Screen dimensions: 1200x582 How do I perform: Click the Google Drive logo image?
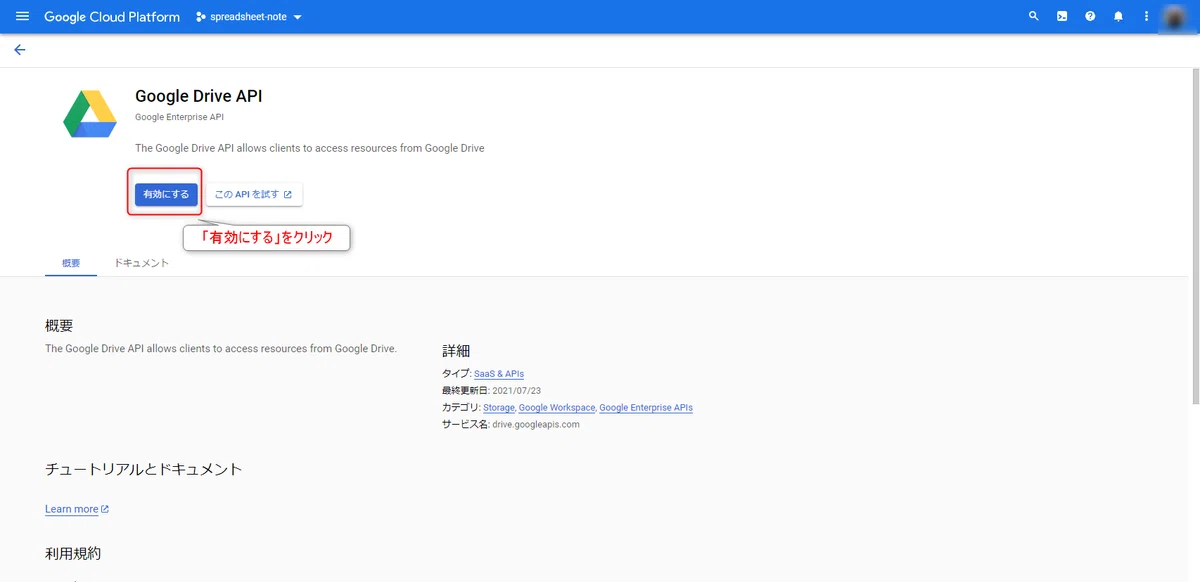[x=90, y=113]
